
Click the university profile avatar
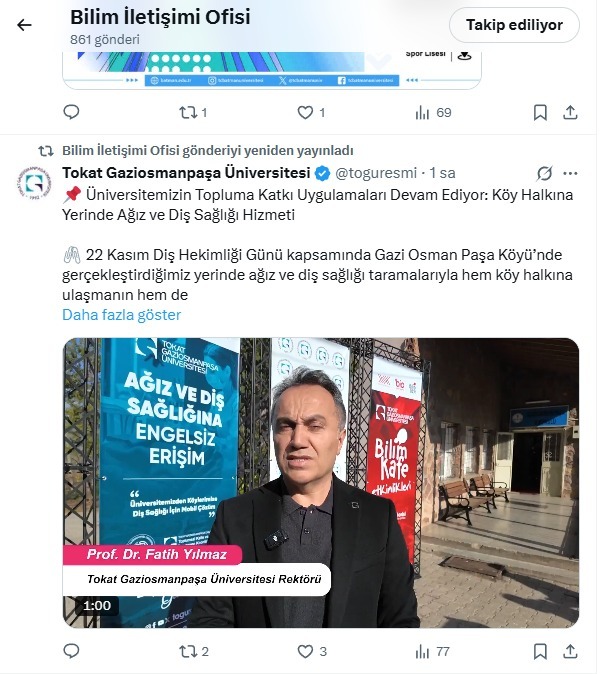coord(34,182)
